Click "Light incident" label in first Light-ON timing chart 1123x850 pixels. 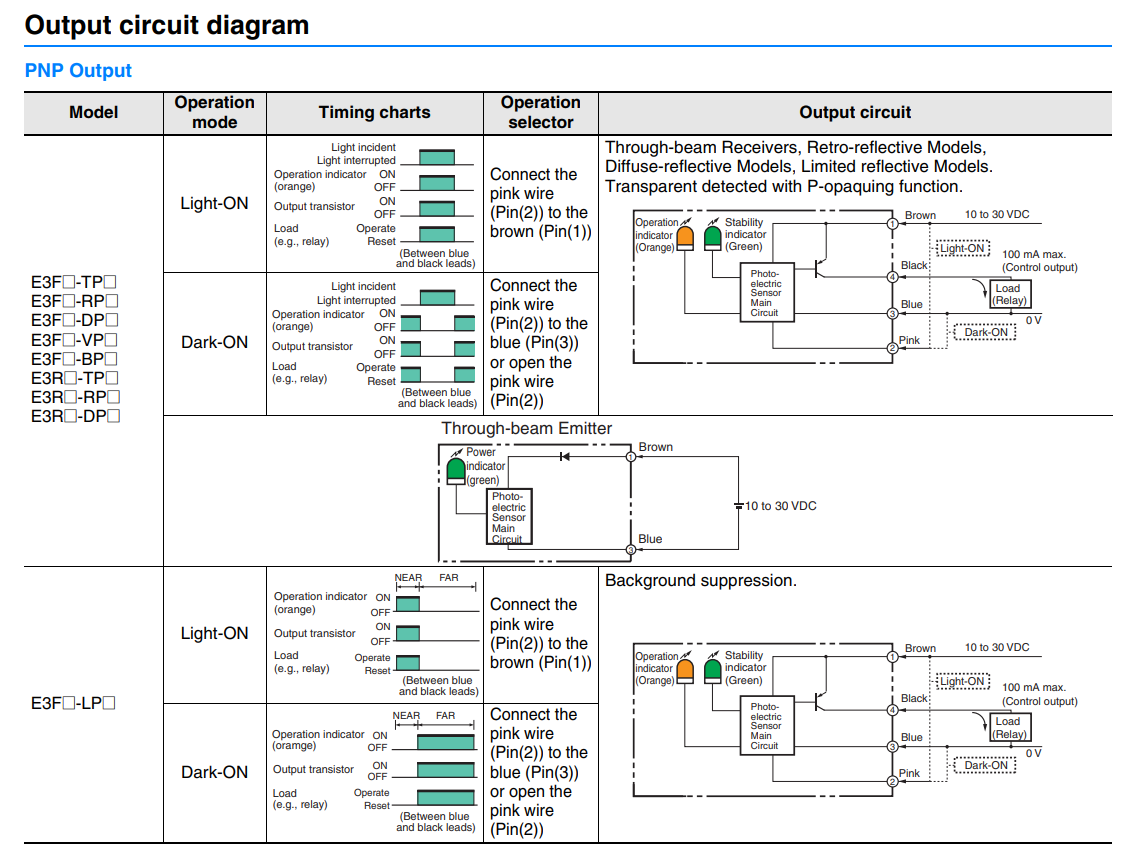363,147
